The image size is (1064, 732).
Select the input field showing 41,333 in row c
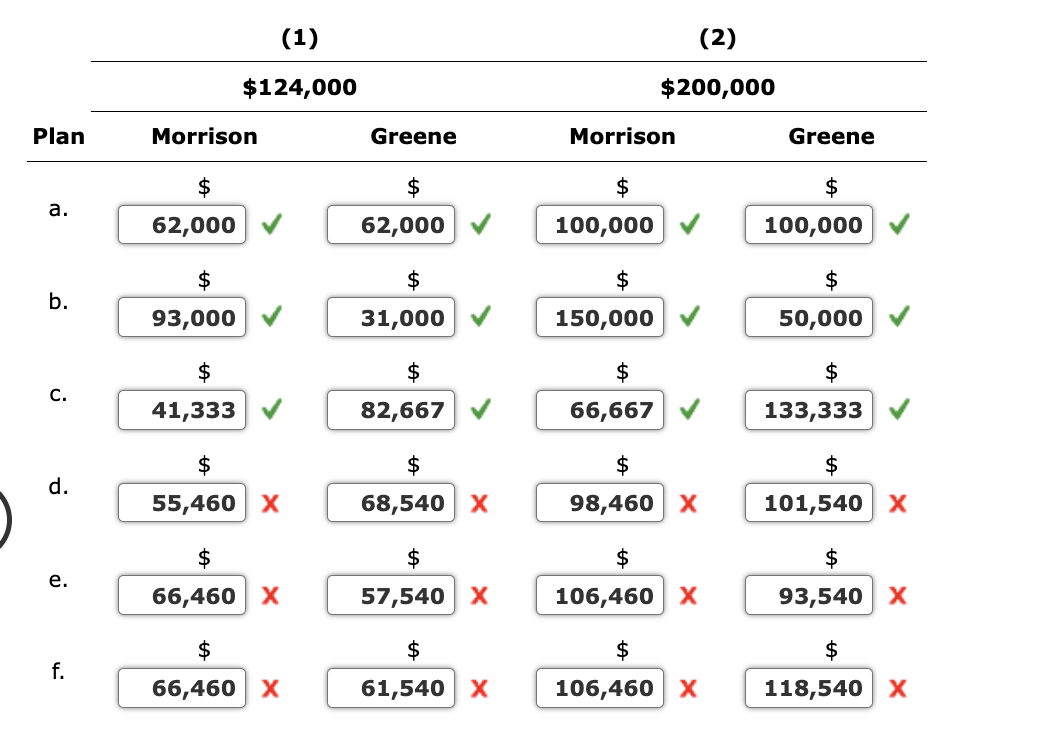point(181,409)
